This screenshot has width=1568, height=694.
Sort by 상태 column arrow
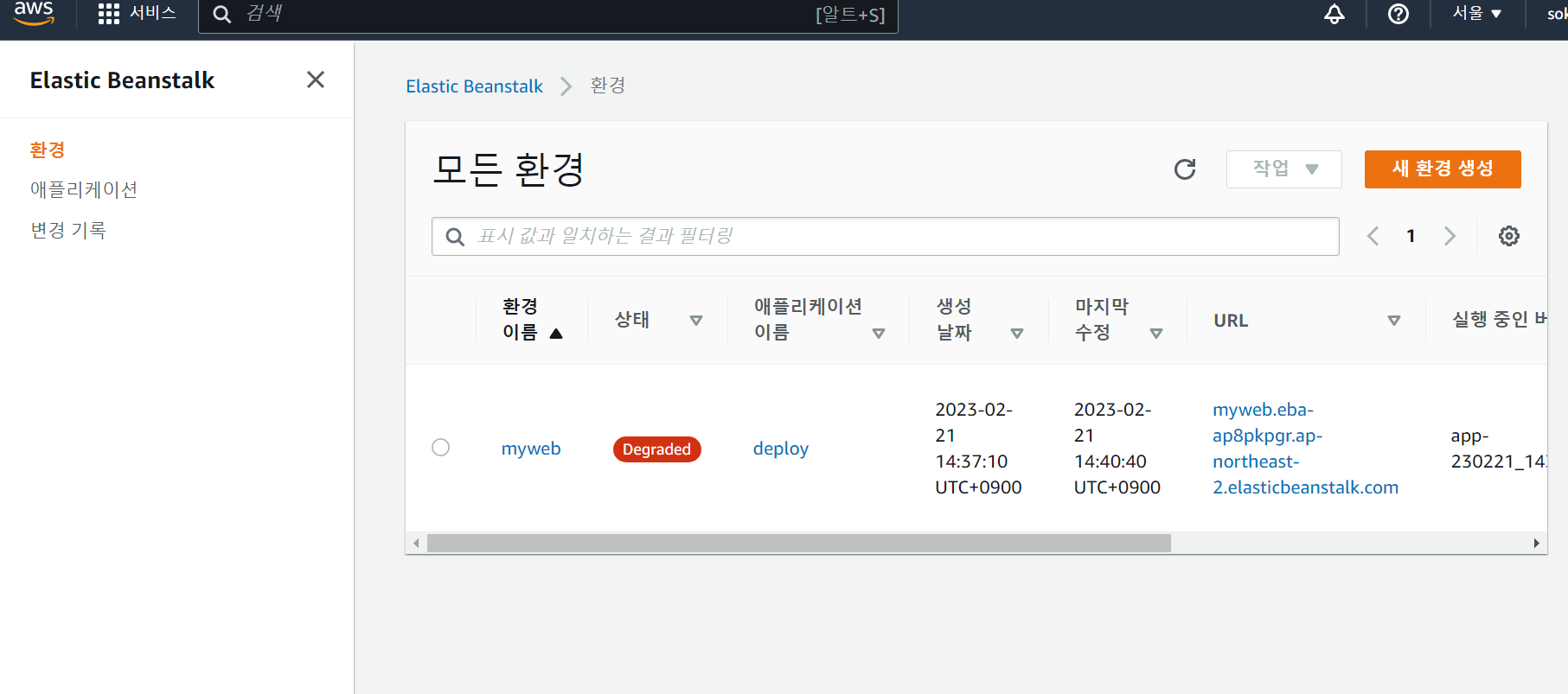coord(696,321)
